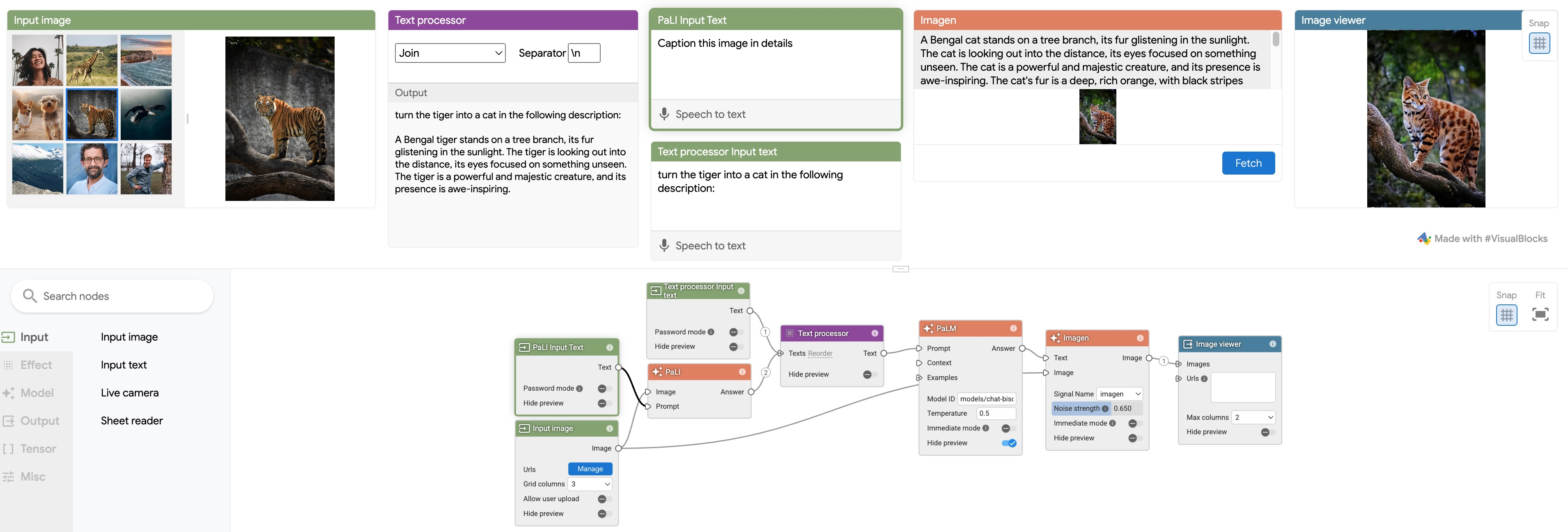Disable Hide preview toggle on the PaLM node
Viewport: 1568px width, 532px height.
click(1009, 443)
